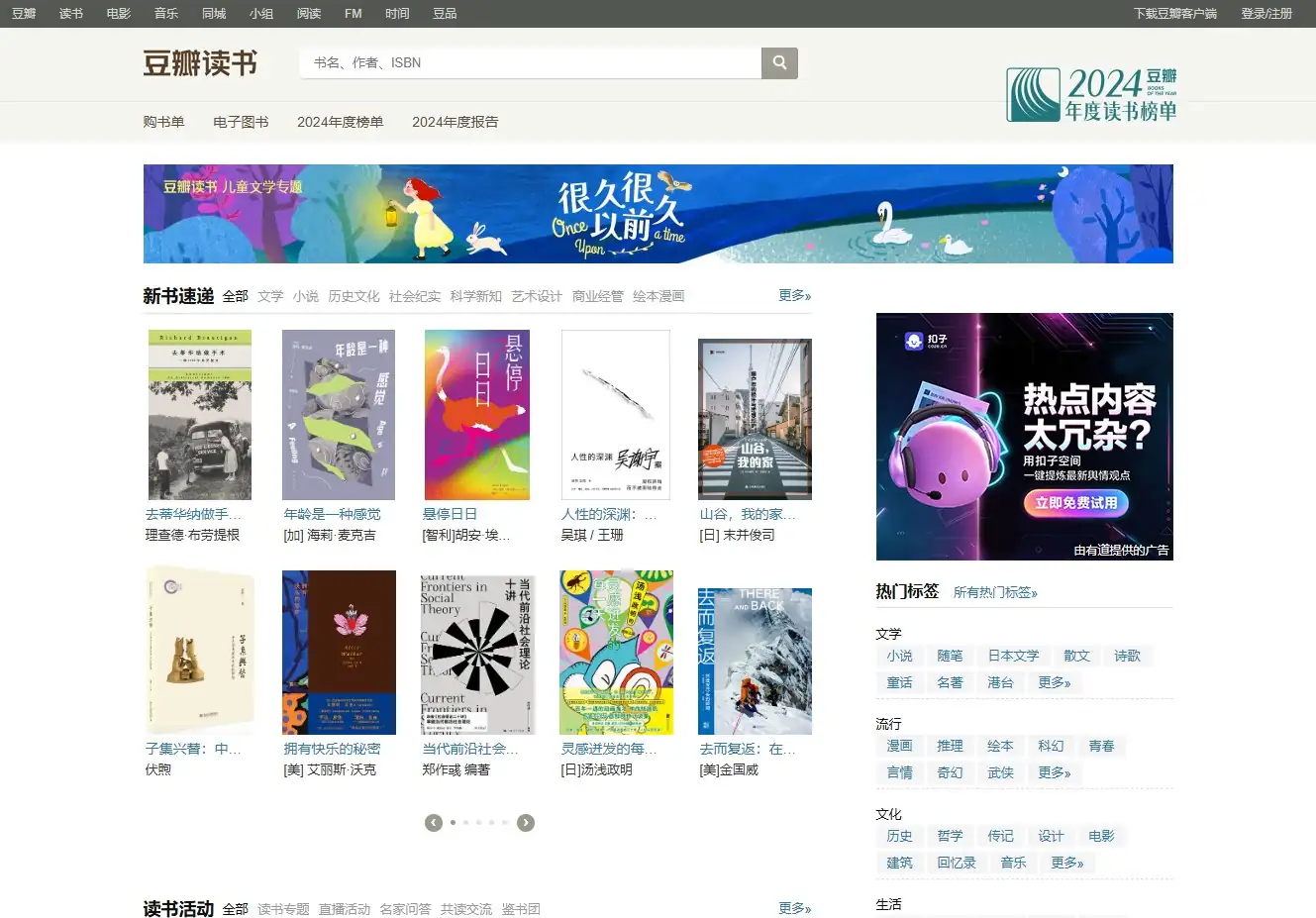Click the right arrow of the new books carousel
1316x918 pixels.
[x=526, y=822]
